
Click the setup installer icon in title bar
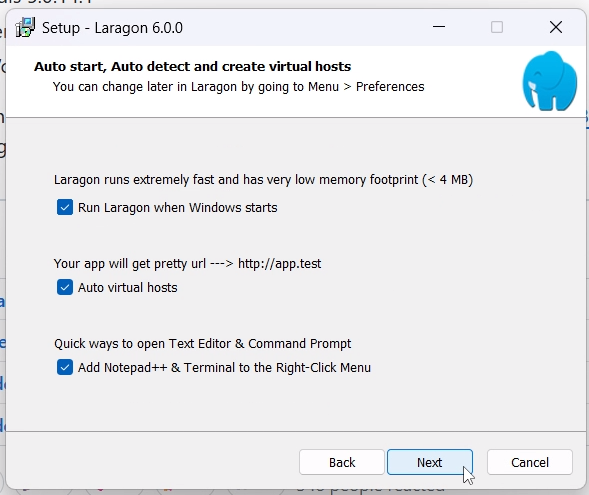[x=25, y=27]
